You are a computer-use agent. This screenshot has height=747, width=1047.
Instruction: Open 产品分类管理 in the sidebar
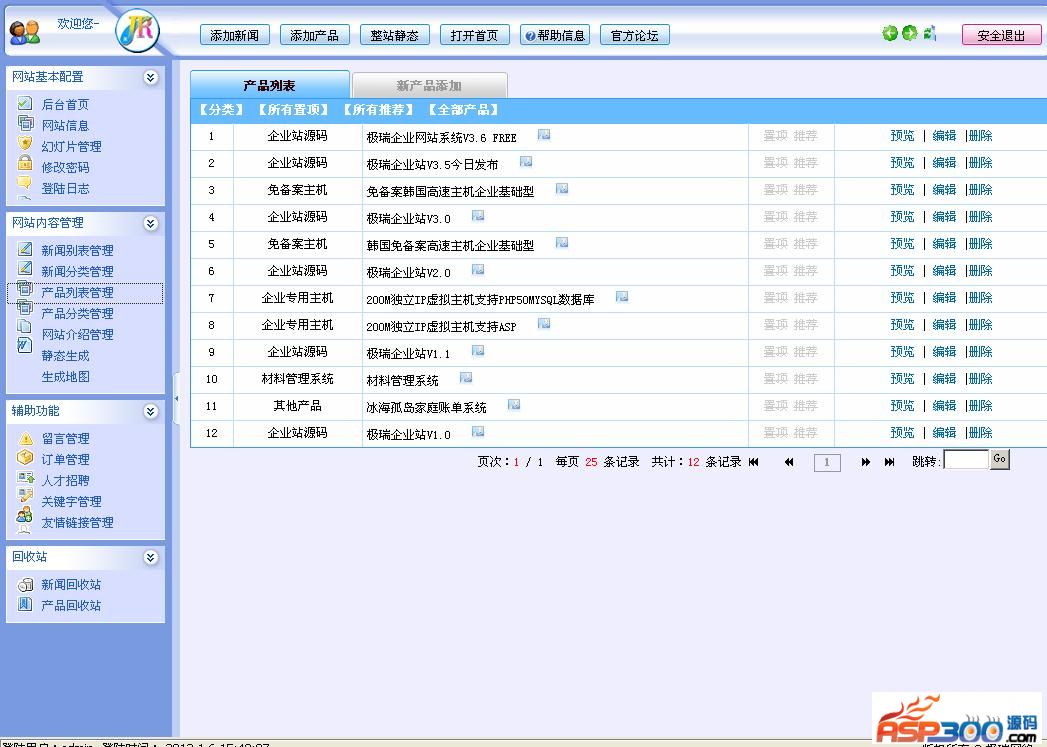click(77, 314)
